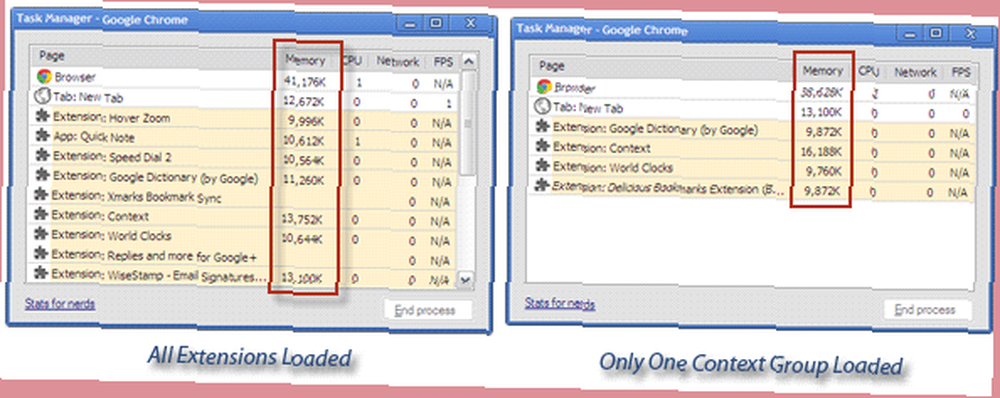Click End process button in right Task Manager
The width and height of the screenshot is (1000, 398).
[928, 310]
